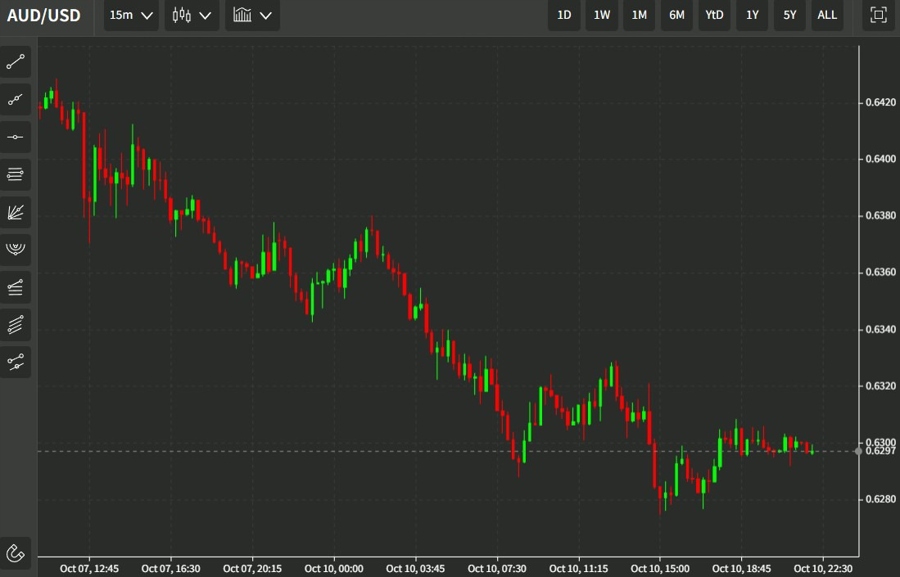Screen dimensions: 900x577
Task: Set range to 1Y
Action: (752, 15)
